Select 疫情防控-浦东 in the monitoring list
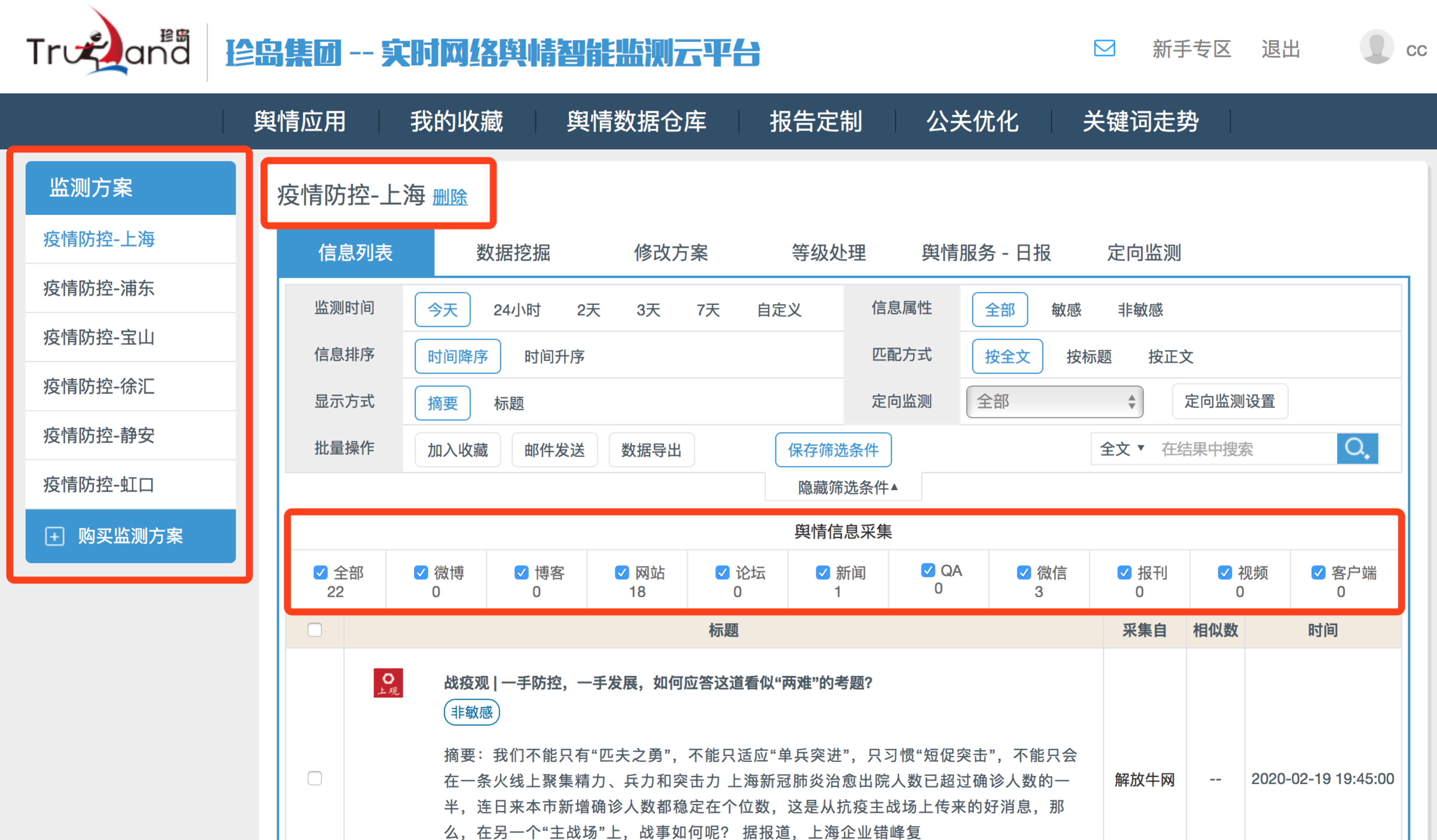Viewport: 1437px width, 840px height. tap(99, 288)
